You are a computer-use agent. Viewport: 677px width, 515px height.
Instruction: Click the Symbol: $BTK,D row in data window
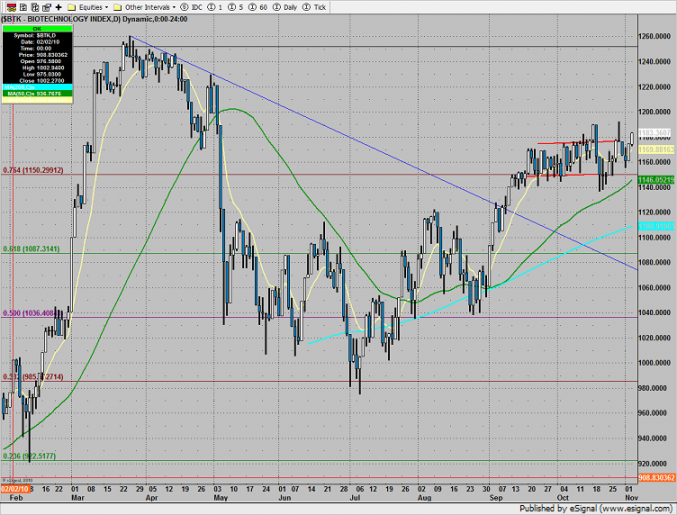coord(37,35)
